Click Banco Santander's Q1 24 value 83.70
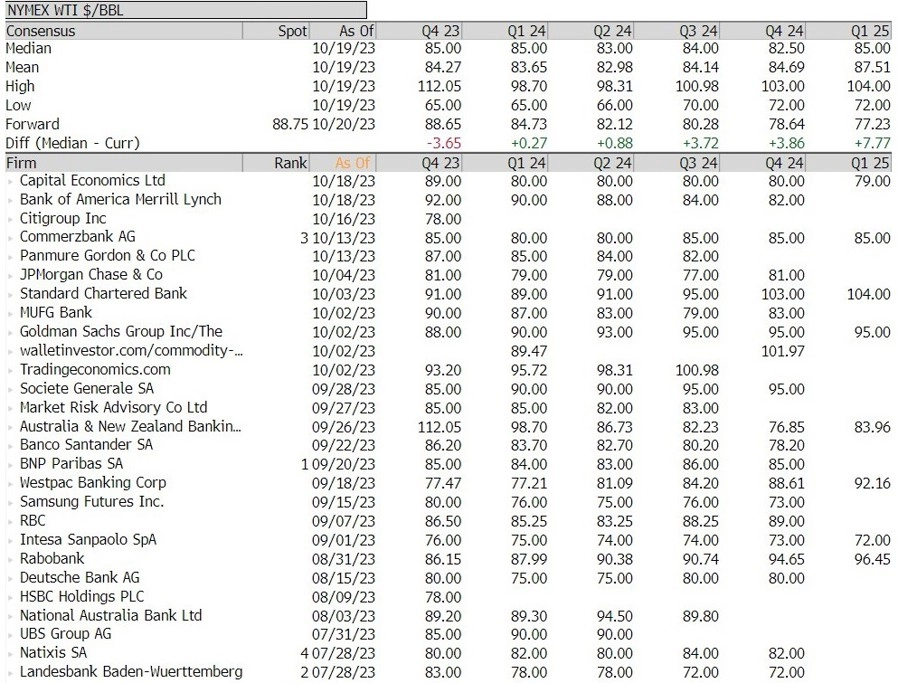898x683 pixels. (529, 445)
